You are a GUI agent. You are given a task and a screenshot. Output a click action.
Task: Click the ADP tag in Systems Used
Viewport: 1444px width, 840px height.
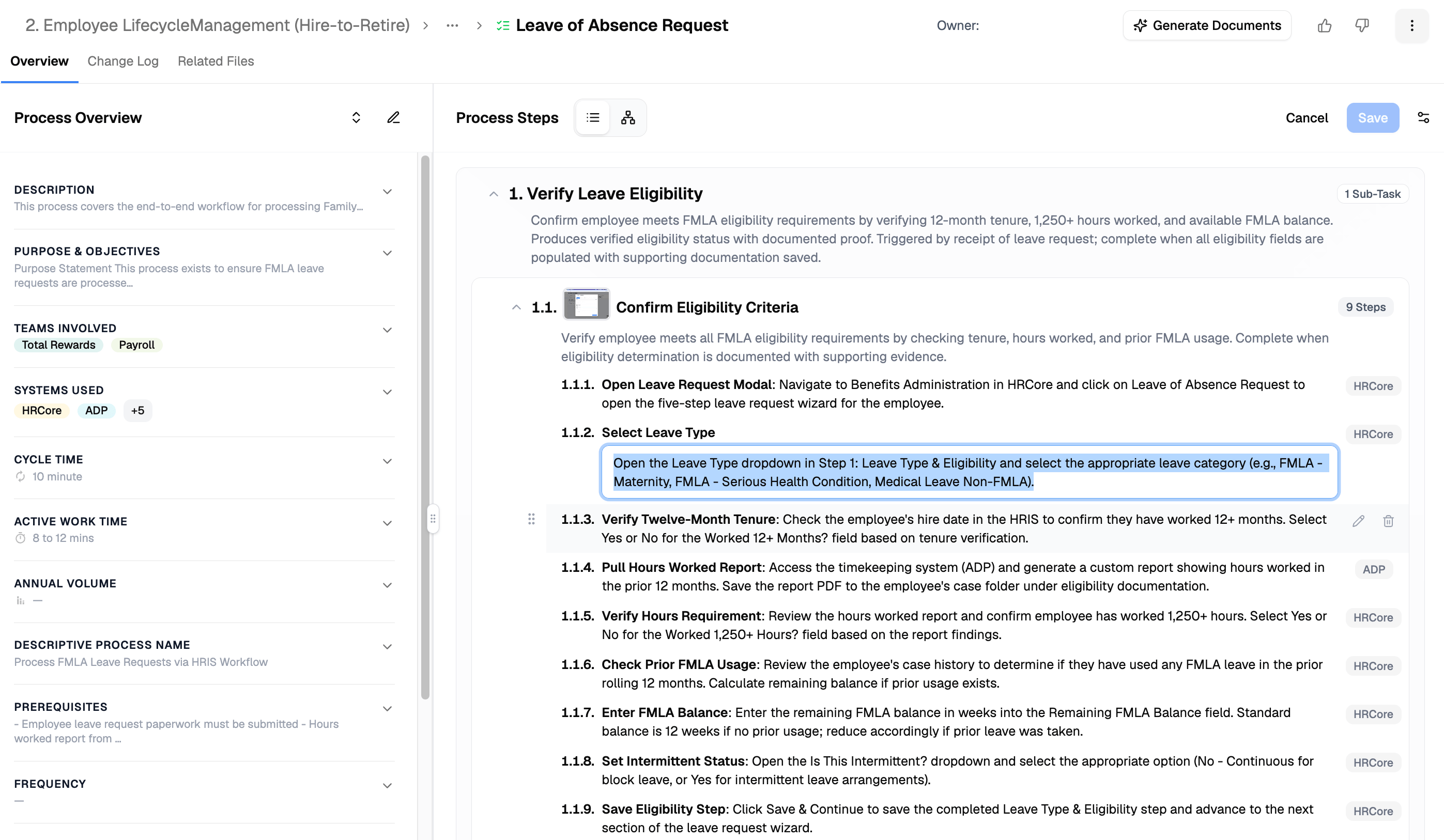pyautogui.click(x=96, y=411)
